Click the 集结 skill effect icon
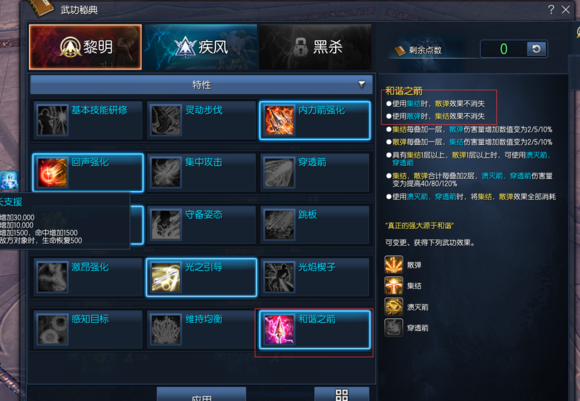The image size is (580, 401). click(x=394, y=286)
